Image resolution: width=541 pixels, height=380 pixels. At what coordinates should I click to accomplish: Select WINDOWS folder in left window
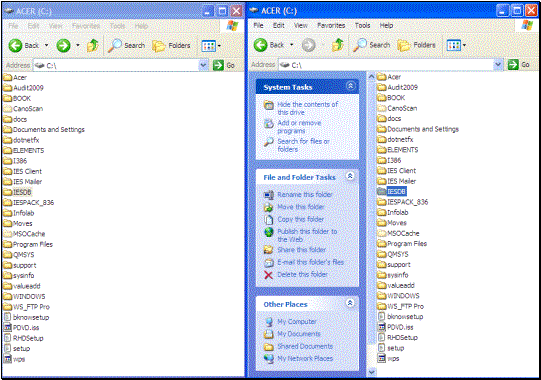pyautogui.click(x=24, y=296)
